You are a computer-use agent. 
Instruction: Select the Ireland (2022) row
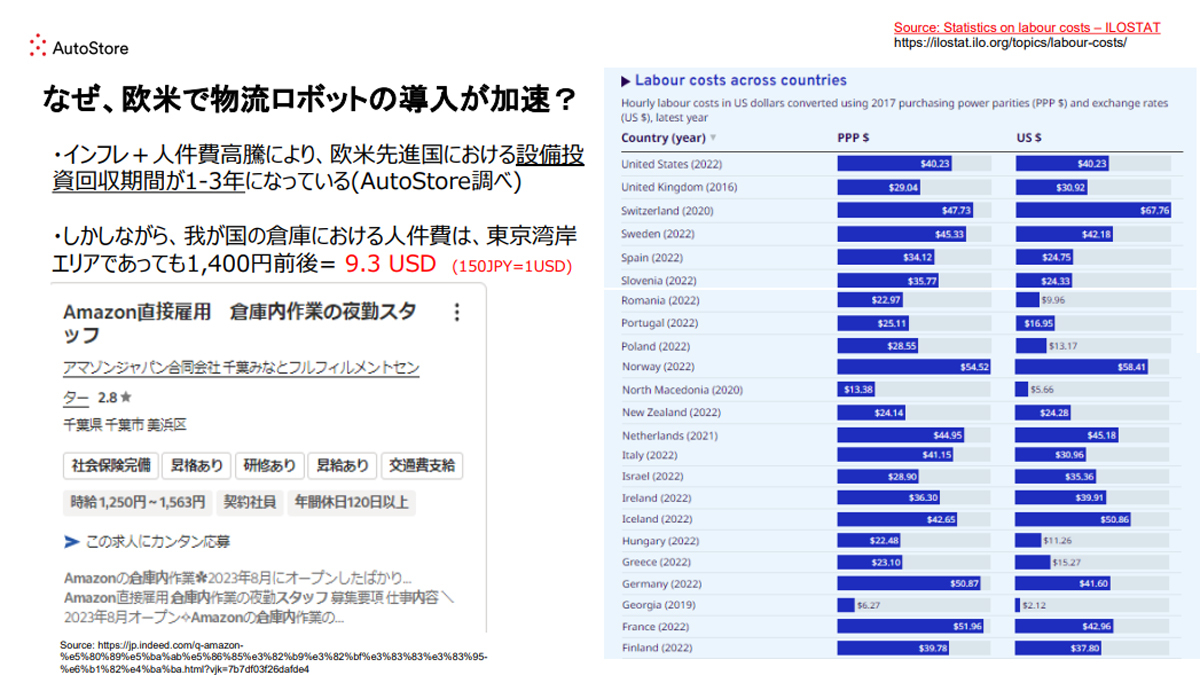(x=902, y=498)
